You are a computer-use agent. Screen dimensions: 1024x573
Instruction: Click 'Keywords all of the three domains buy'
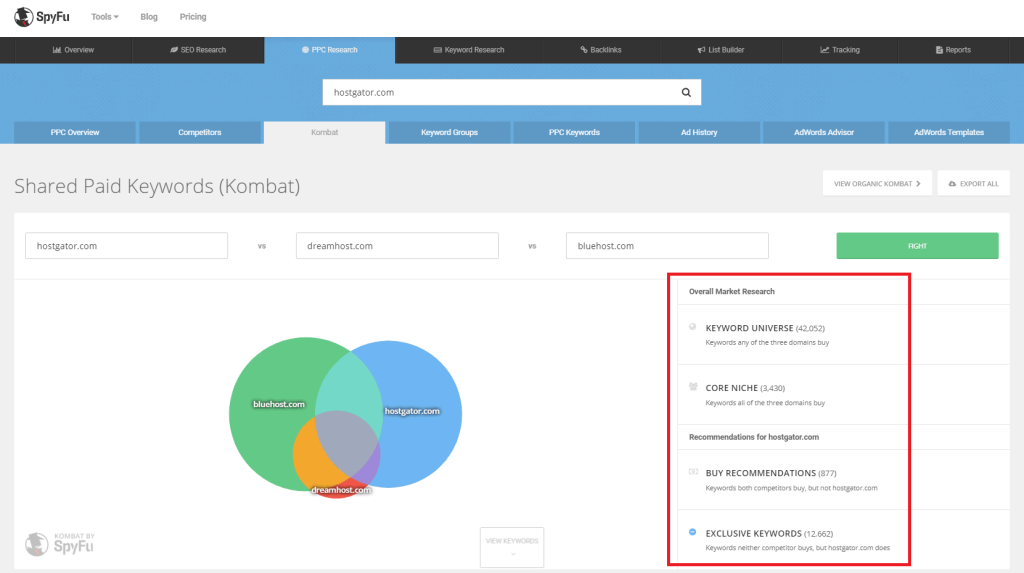(x=765, y=402)
